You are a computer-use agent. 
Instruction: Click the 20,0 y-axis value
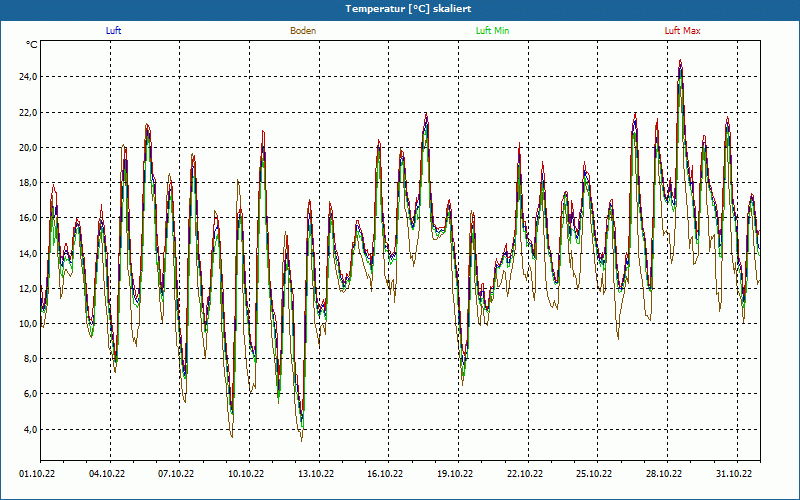[28, 147]
